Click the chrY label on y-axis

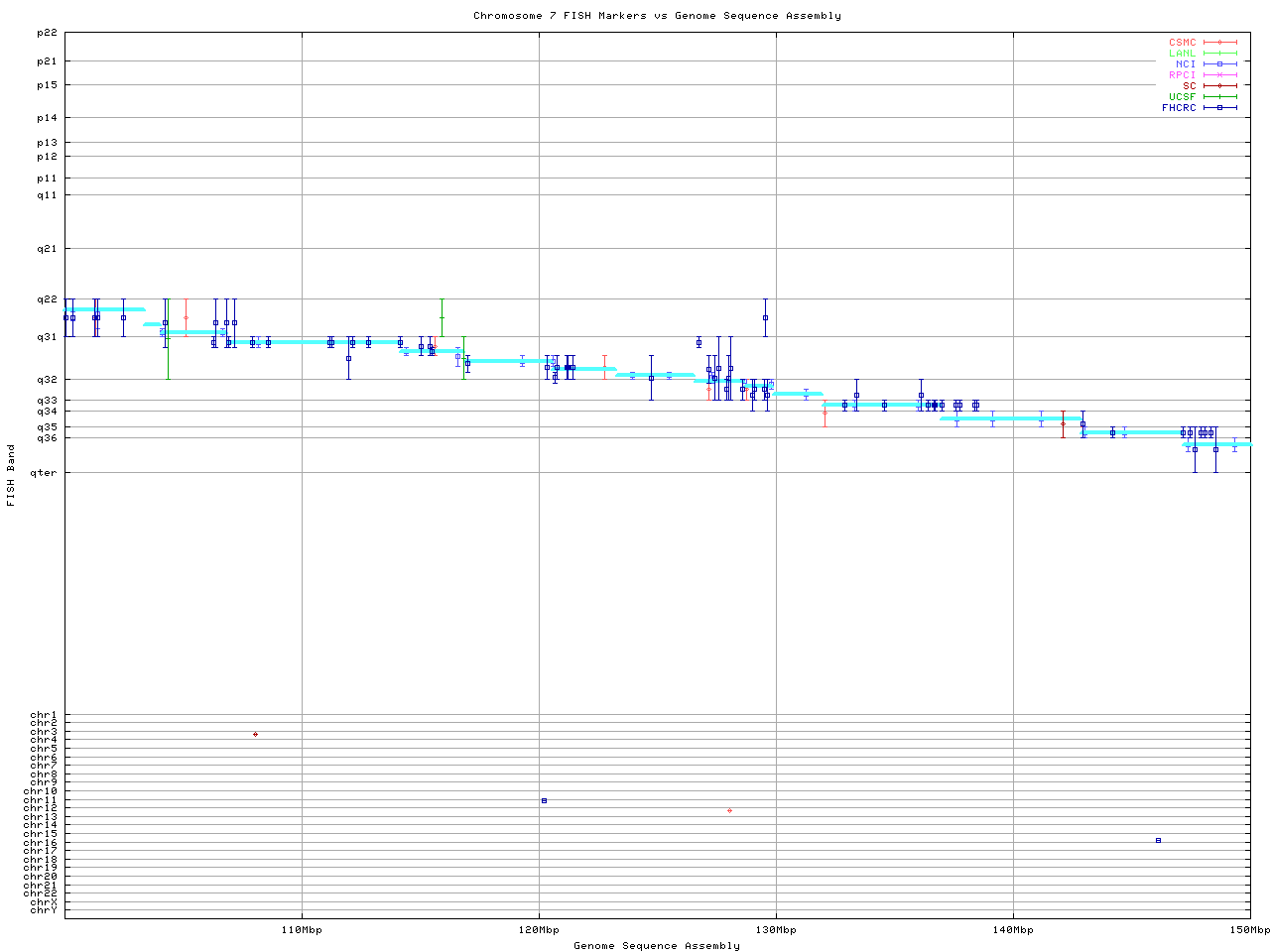pyautogui.click(x=44, y=910)
